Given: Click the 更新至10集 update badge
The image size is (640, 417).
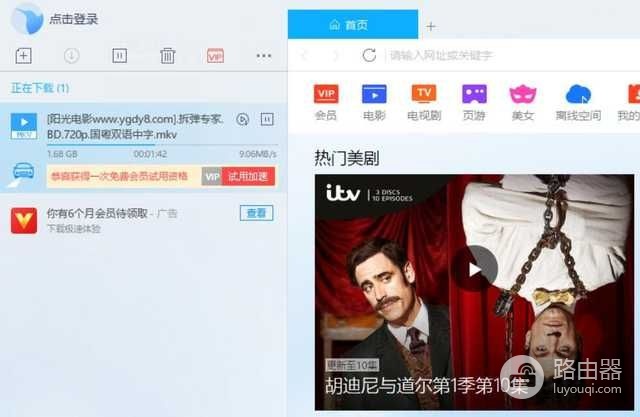Looking at the screenshot, I should pyautogui.click(x=352, y=365).
